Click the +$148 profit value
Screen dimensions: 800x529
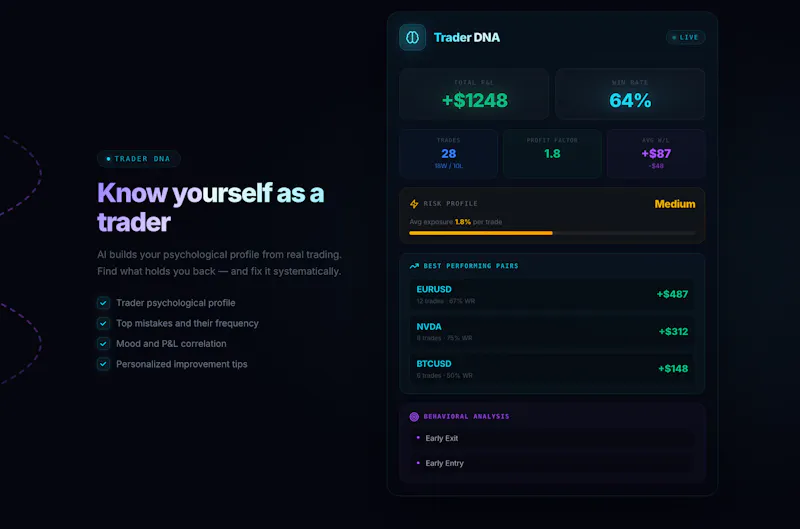tap(673, 369)
